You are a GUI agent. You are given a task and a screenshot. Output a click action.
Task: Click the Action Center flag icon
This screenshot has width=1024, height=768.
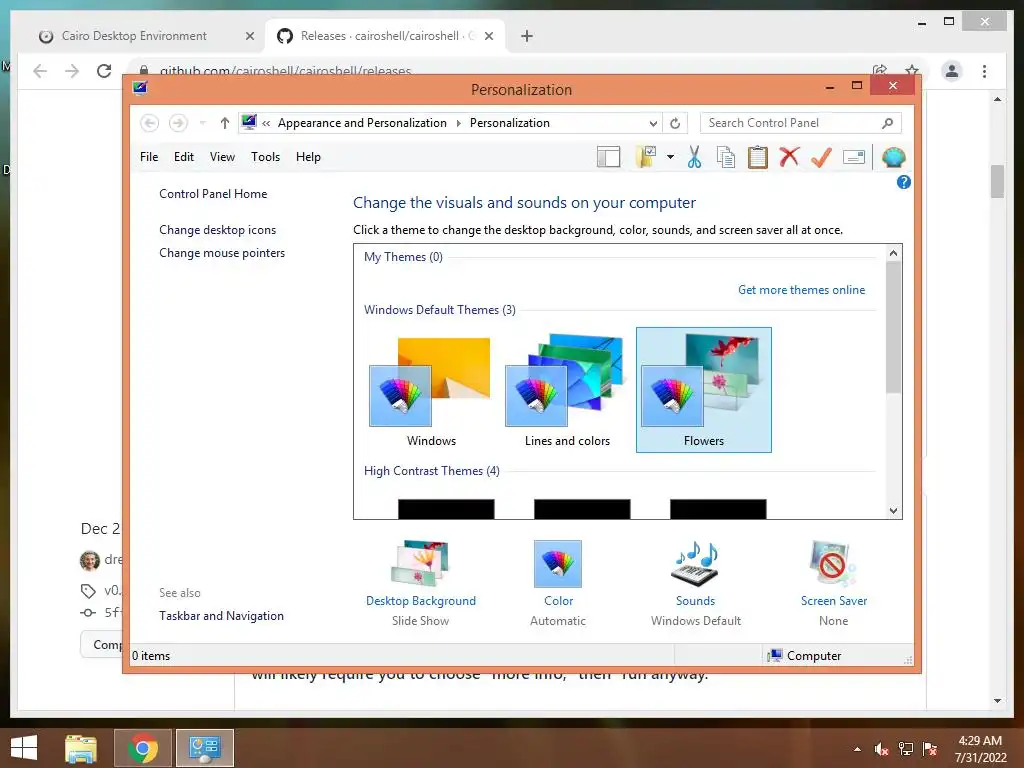click(x=929, y=749)
